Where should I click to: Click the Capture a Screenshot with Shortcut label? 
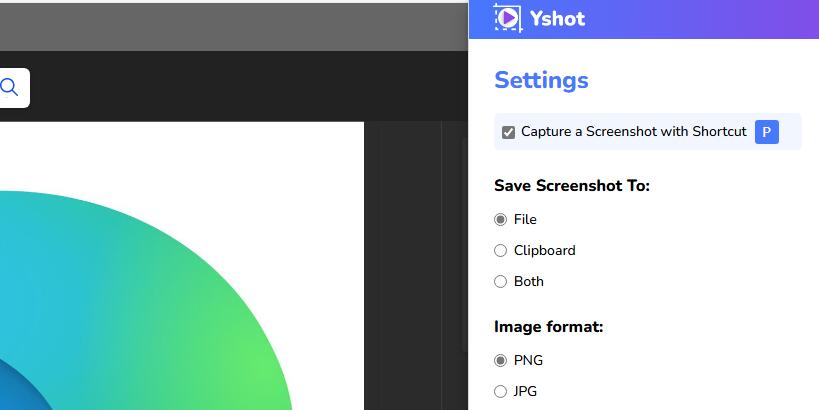tap(633, 132)
